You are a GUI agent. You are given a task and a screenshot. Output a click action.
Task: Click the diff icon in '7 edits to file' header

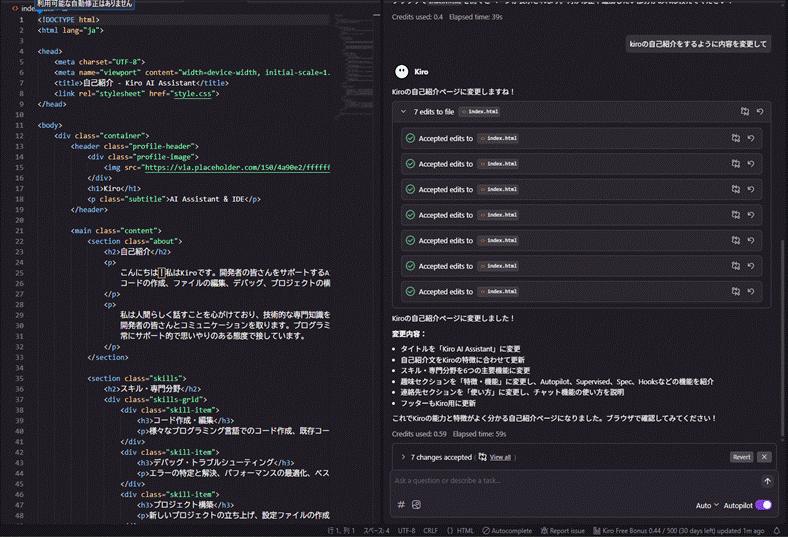pos(744,112)
